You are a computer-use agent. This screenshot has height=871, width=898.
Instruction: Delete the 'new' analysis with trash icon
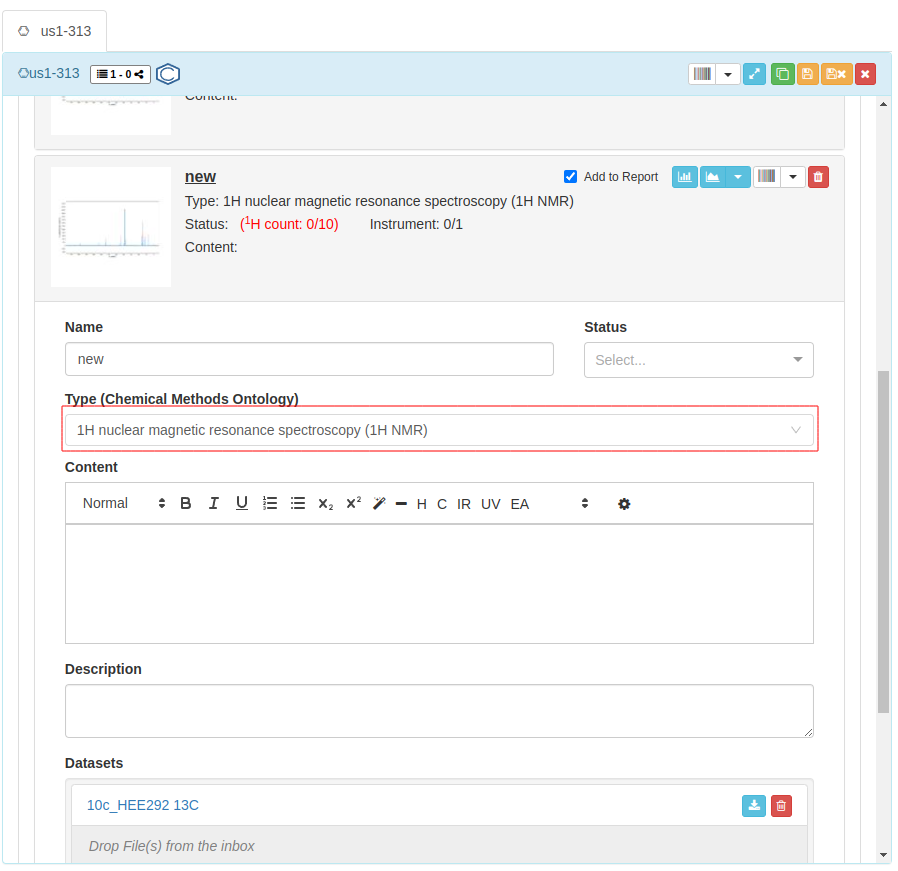tap(818, 177)
